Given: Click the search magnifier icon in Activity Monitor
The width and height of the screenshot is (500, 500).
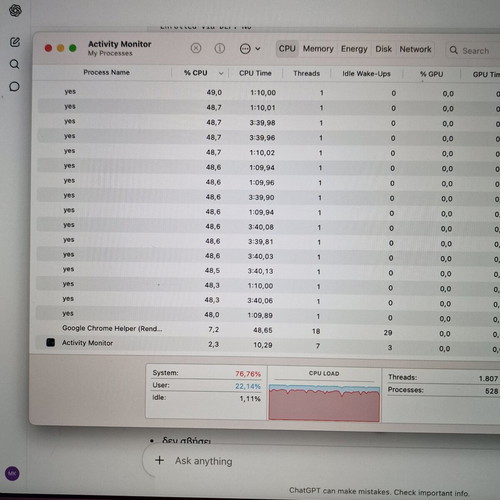Looking at the screenshot, I should [x=453, y=50].
